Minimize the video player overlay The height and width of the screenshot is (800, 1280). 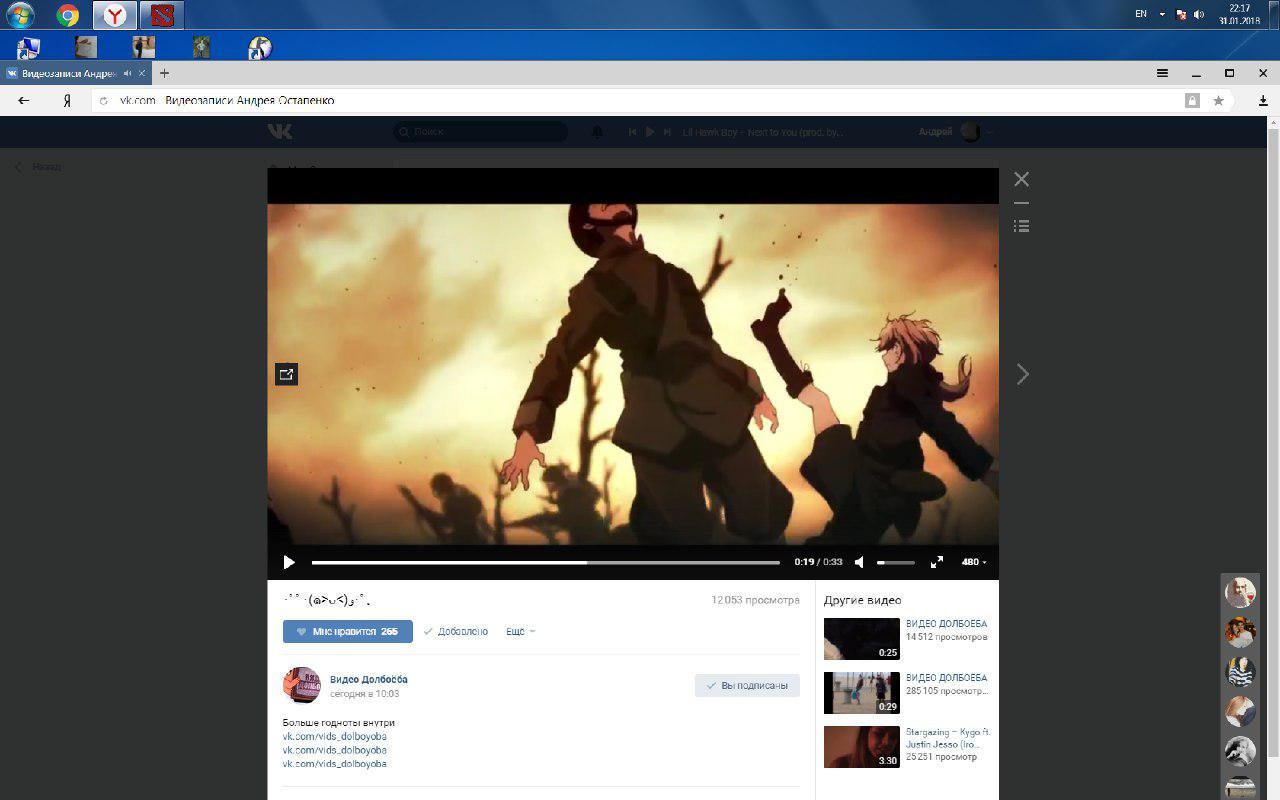pyautogui.click(x=1021, y=203)
